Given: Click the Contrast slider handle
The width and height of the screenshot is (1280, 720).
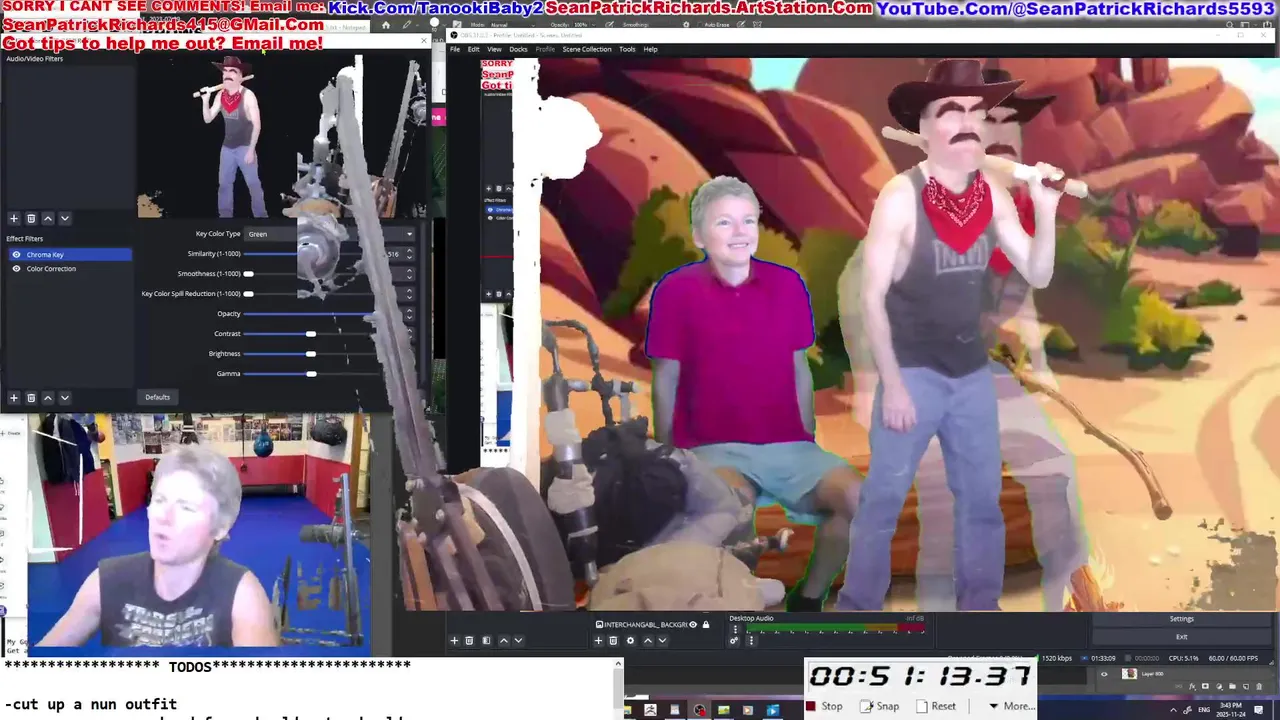Looking at the screenshot, I should click(x=311, y=334).
